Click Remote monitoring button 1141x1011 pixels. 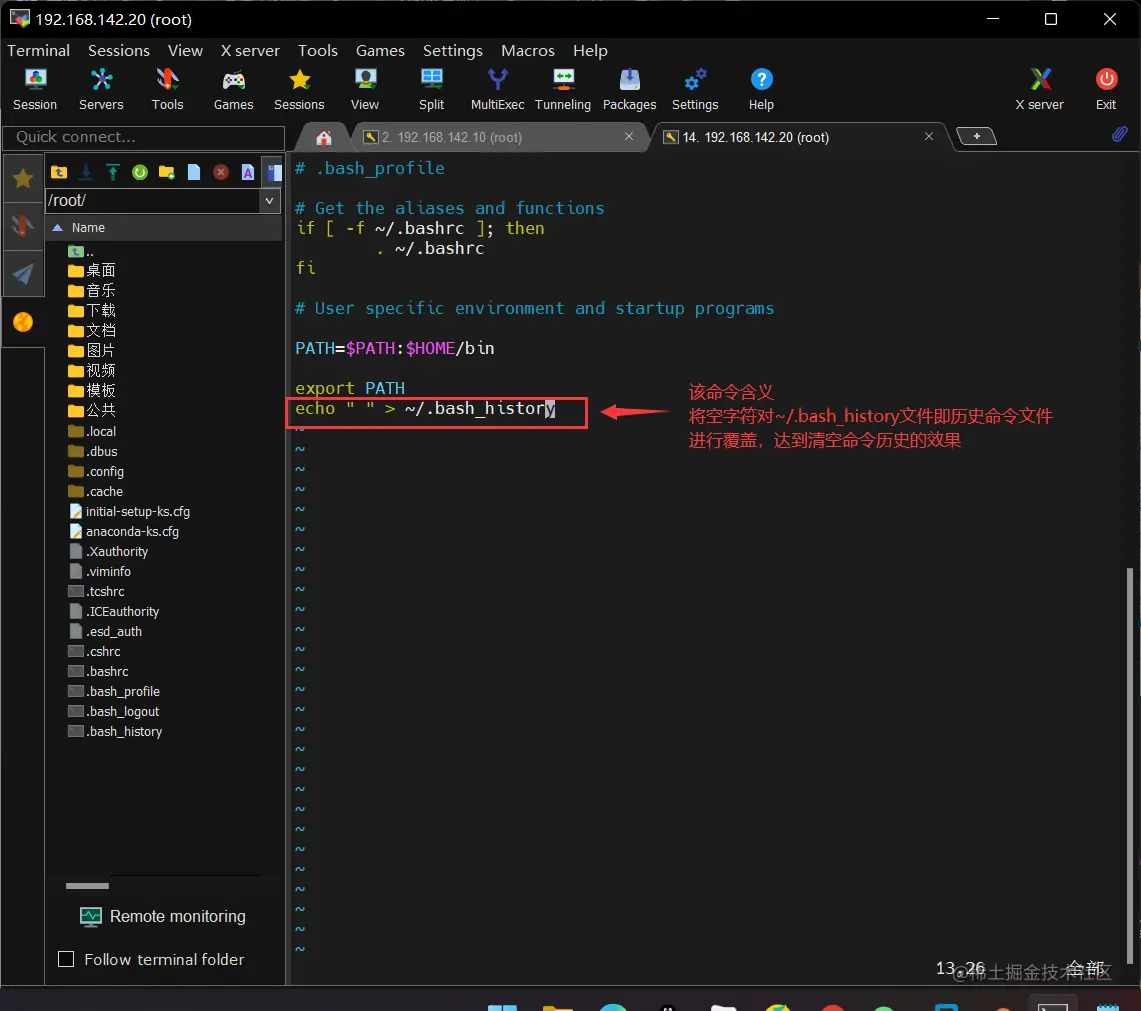click(x=163, y=916)
